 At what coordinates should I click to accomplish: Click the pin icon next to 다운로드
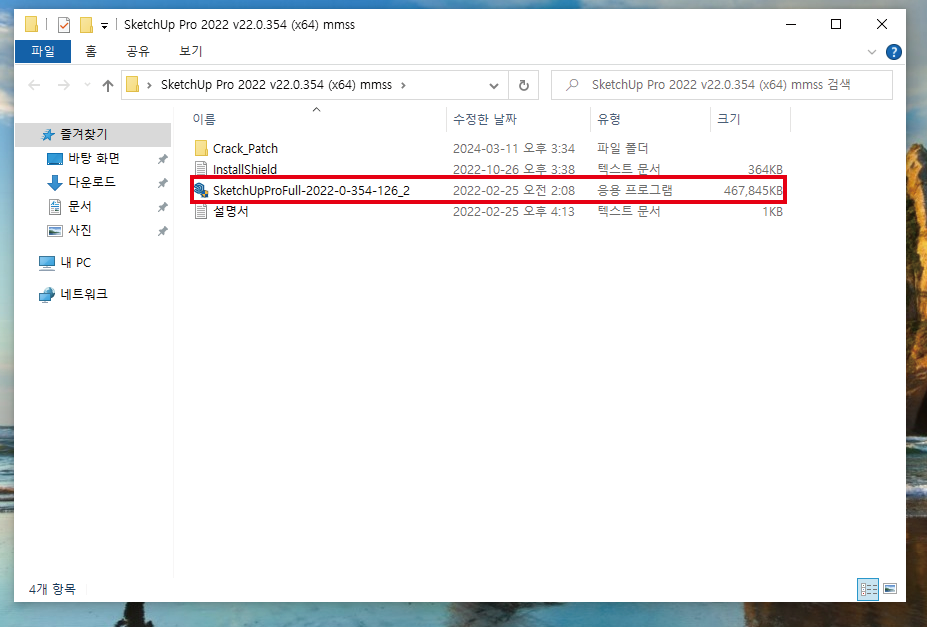click(163, 183)
